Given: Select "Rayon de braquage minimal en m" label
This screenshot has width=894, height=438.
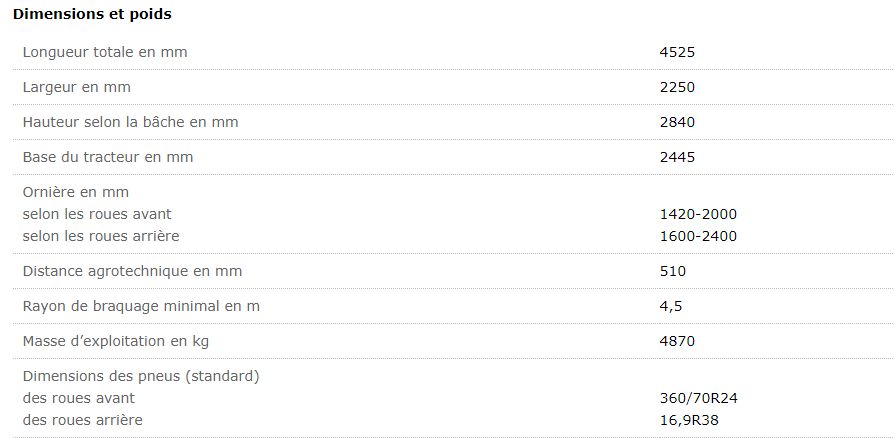Looking at the screenshot, I should coord(141,306).
